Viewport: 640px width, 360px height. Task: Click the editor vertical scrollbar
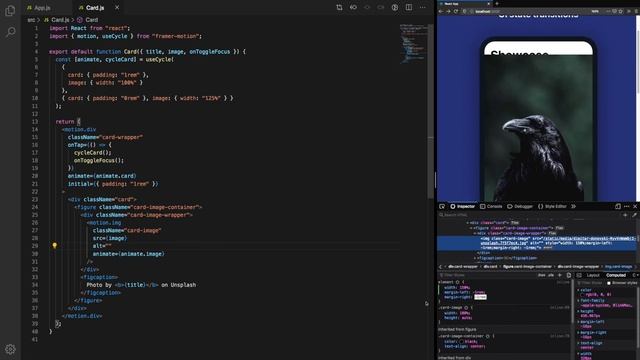431,110
